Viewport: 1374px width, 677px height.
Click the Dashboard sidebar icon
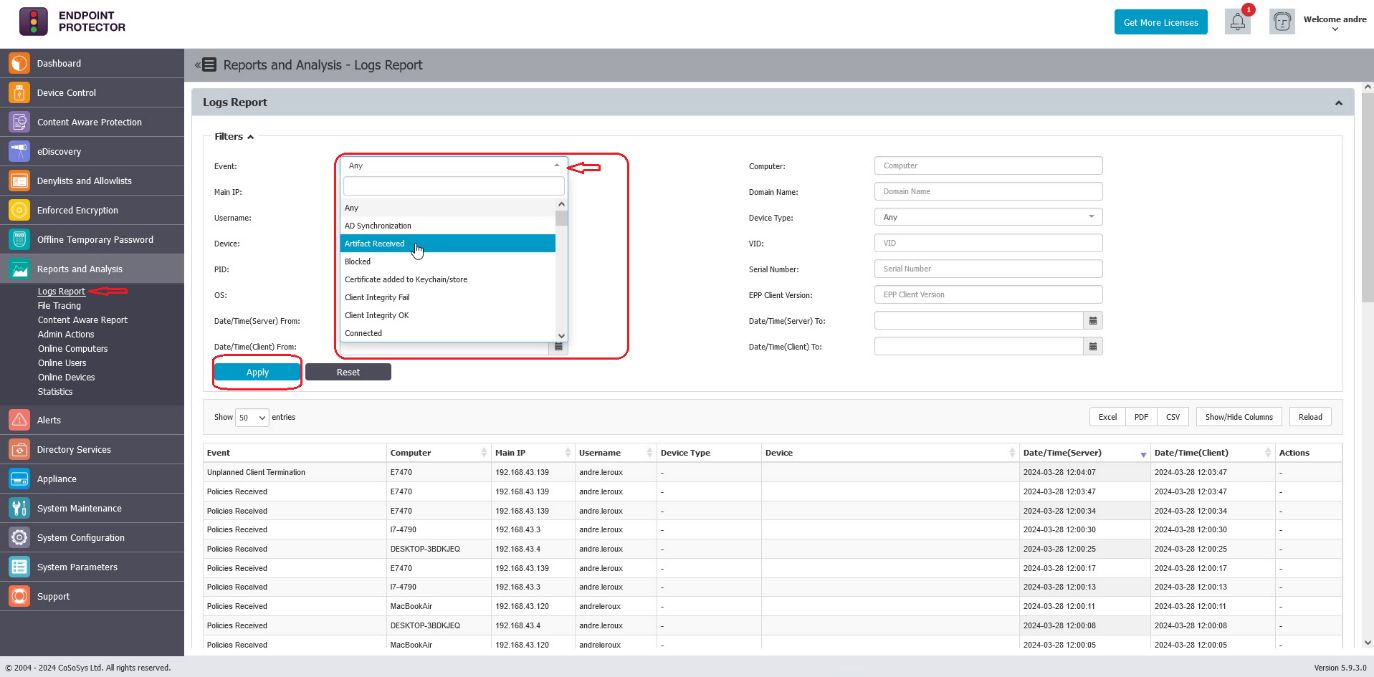click(x=19, y=63)
